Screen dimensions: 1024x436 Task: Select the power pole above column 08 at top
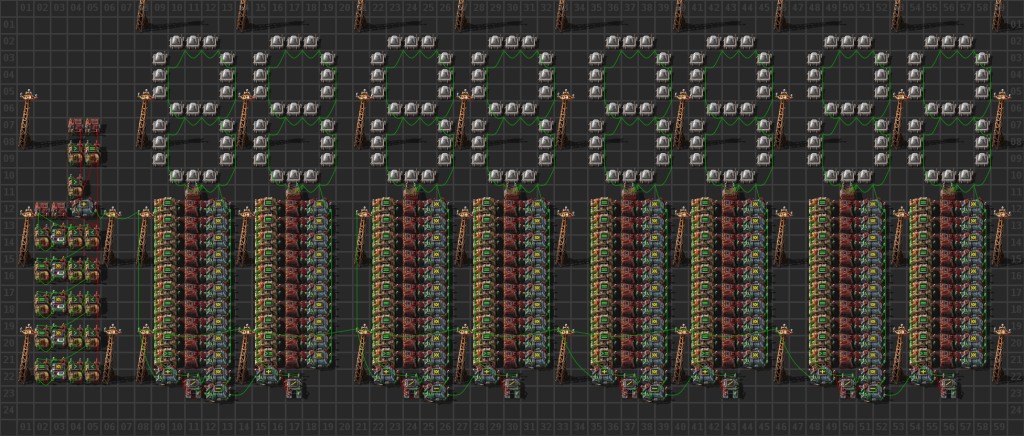pos(141,12)
